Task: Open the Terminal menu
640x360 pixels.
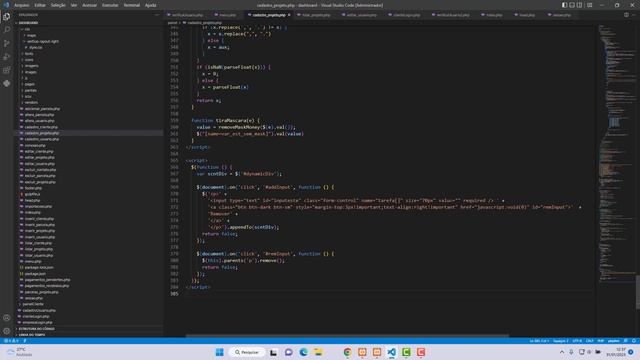Action: coord(131,5)
